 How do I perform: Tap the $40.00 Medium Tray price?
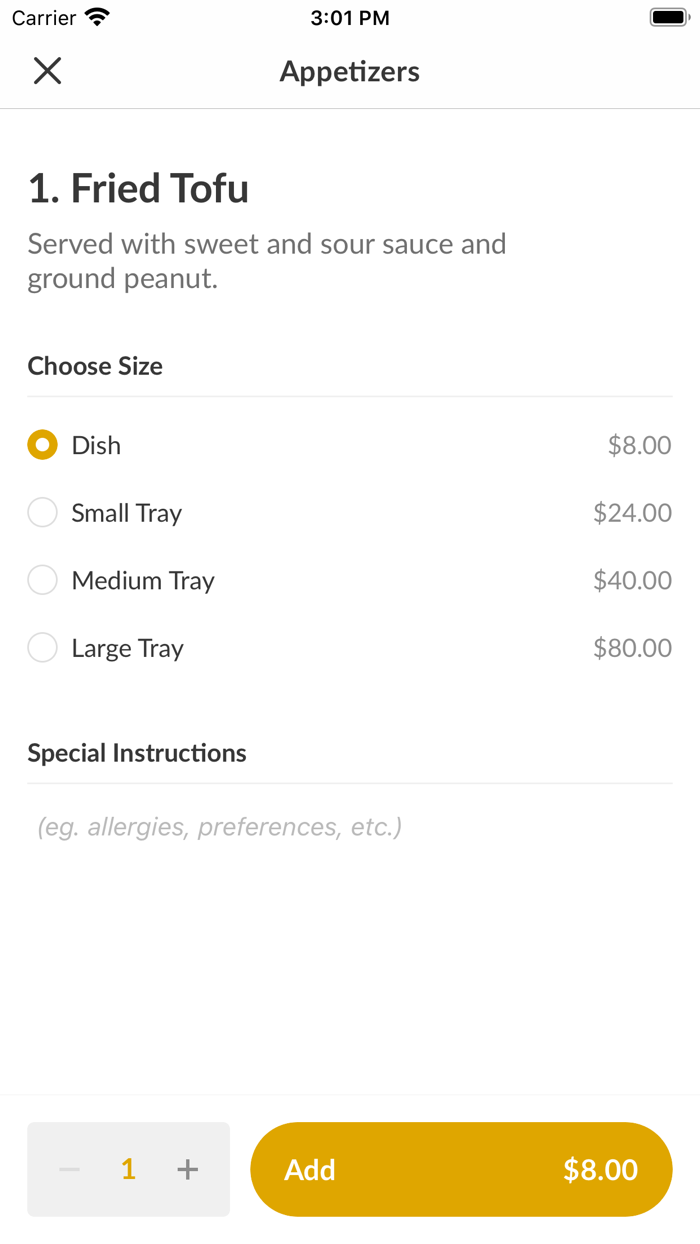click(632, 580)
